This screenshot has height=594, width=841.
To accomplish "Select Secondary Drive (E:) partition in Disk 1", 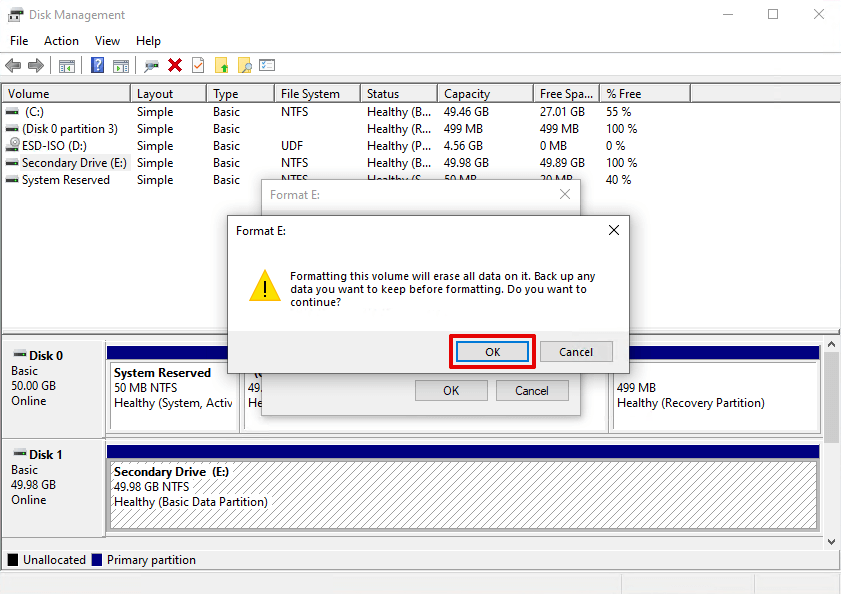I will tap(463, 495).
